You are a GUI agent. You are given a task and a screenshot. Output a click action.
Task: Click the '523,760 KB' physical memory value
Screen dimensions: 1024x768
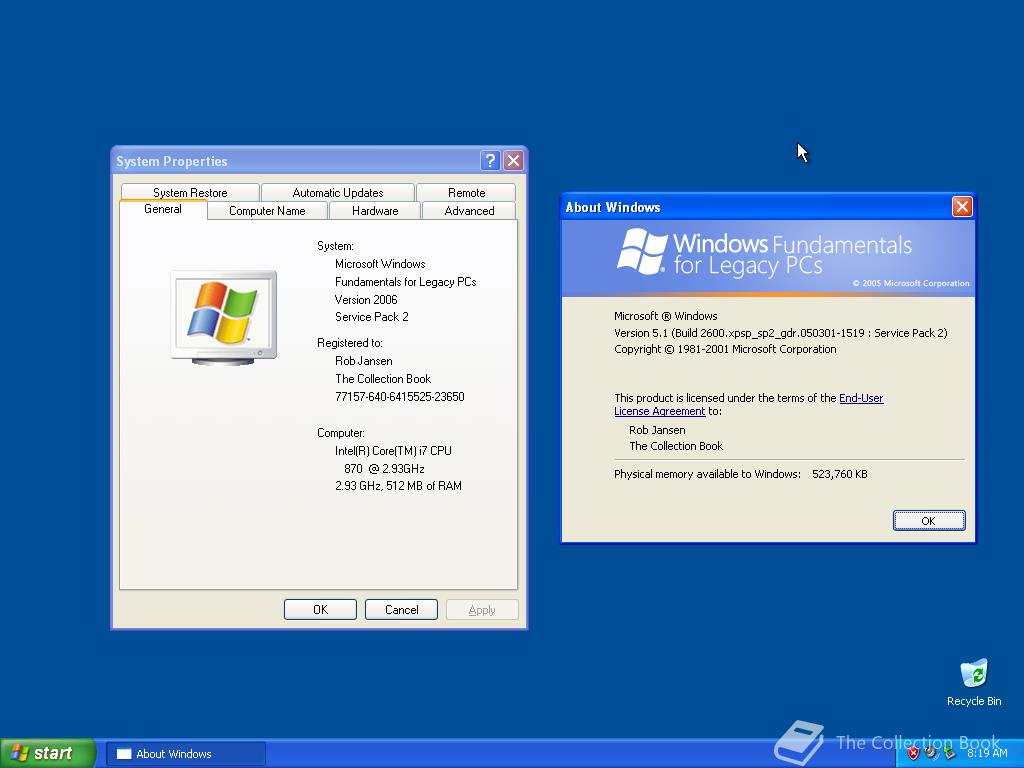tap(840, 474)
